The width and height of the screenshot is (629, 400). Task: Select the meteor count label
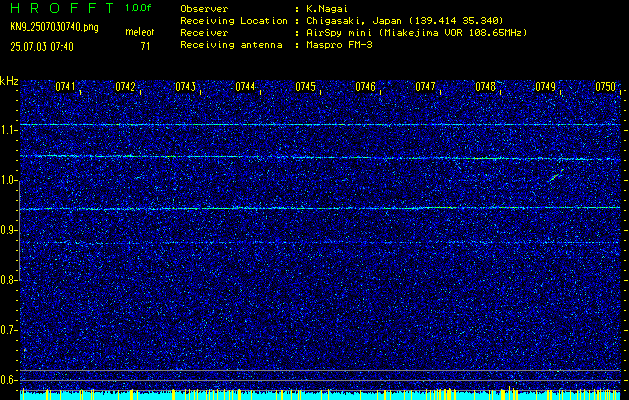click(140, 32)
